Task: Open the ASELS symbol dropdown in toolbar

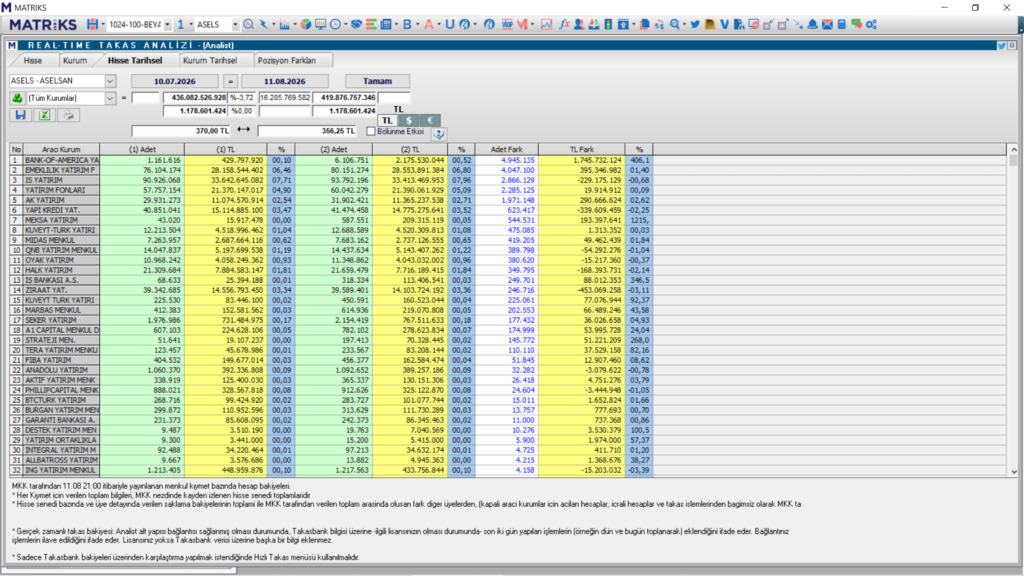Action: 235,24
